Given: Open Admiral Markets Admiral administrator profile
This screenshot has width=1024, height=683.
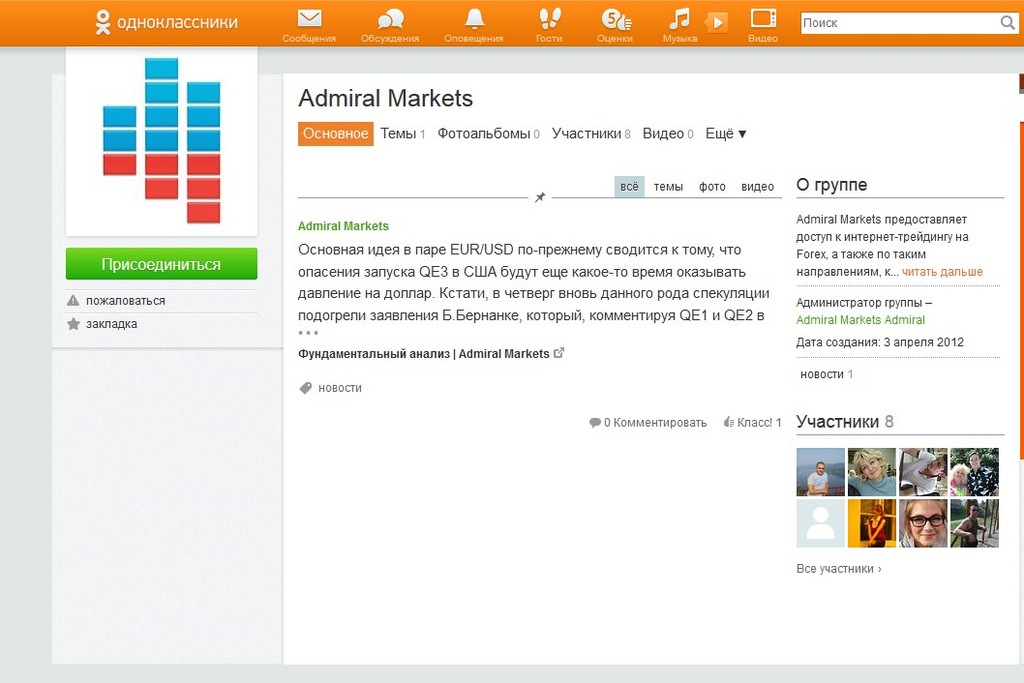Looking at the screenshot, I should (x=860, y=320).
